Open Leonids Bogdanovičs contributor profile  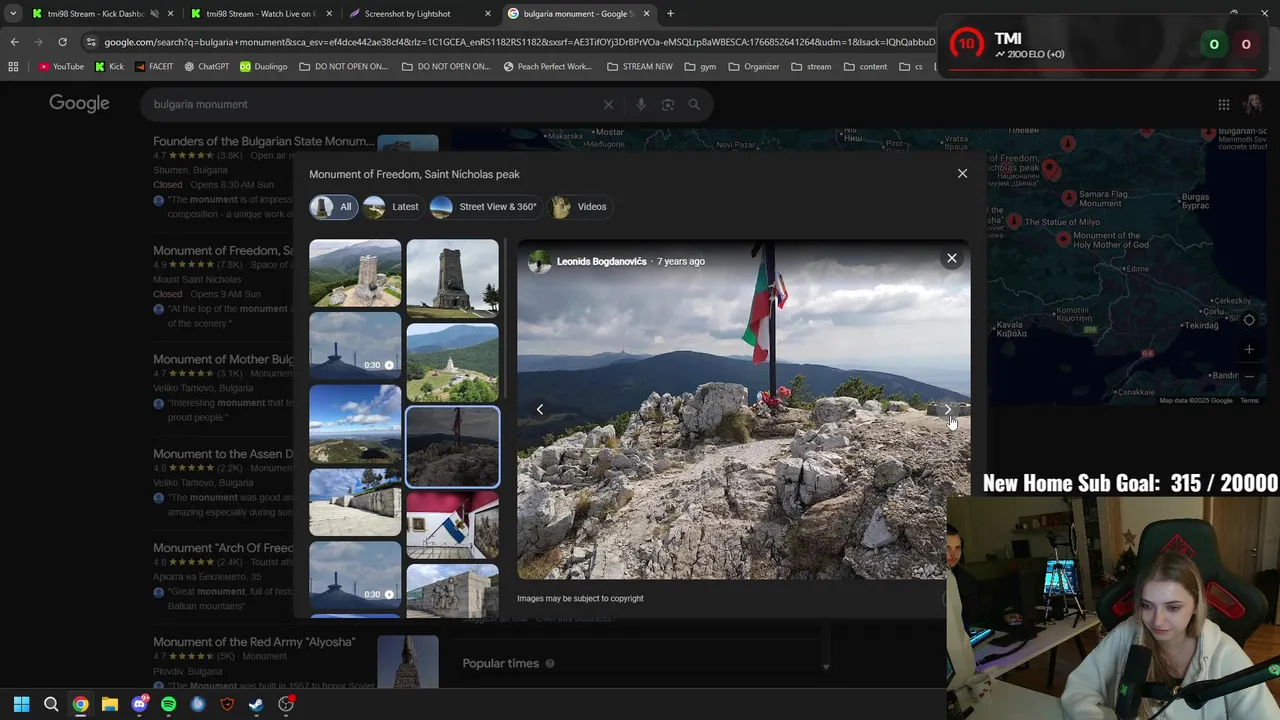(601, 261)
